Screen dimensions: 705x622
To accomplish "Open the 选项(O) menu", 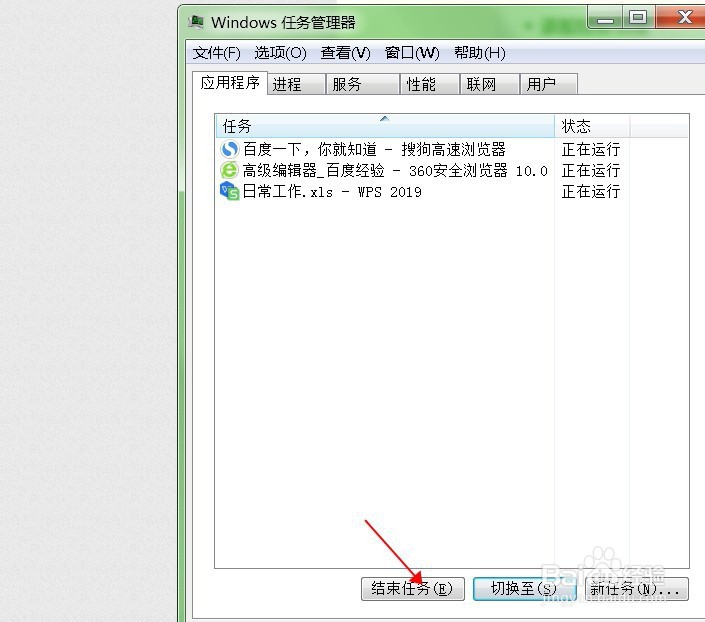I will click(280, 53).
